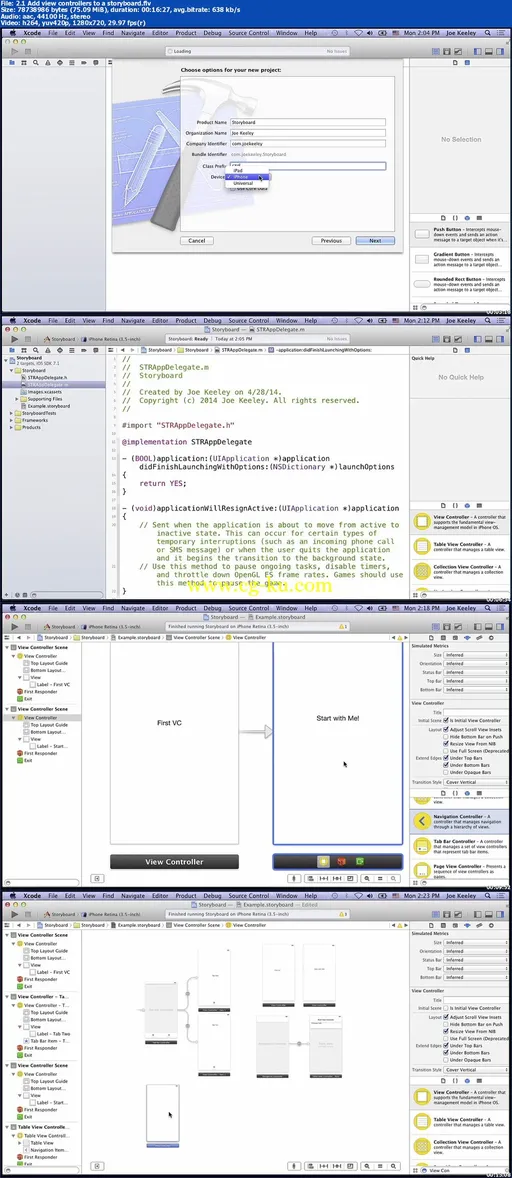Open Debug menu in 2:23 PM menu bar

click(x=212, y=896)
